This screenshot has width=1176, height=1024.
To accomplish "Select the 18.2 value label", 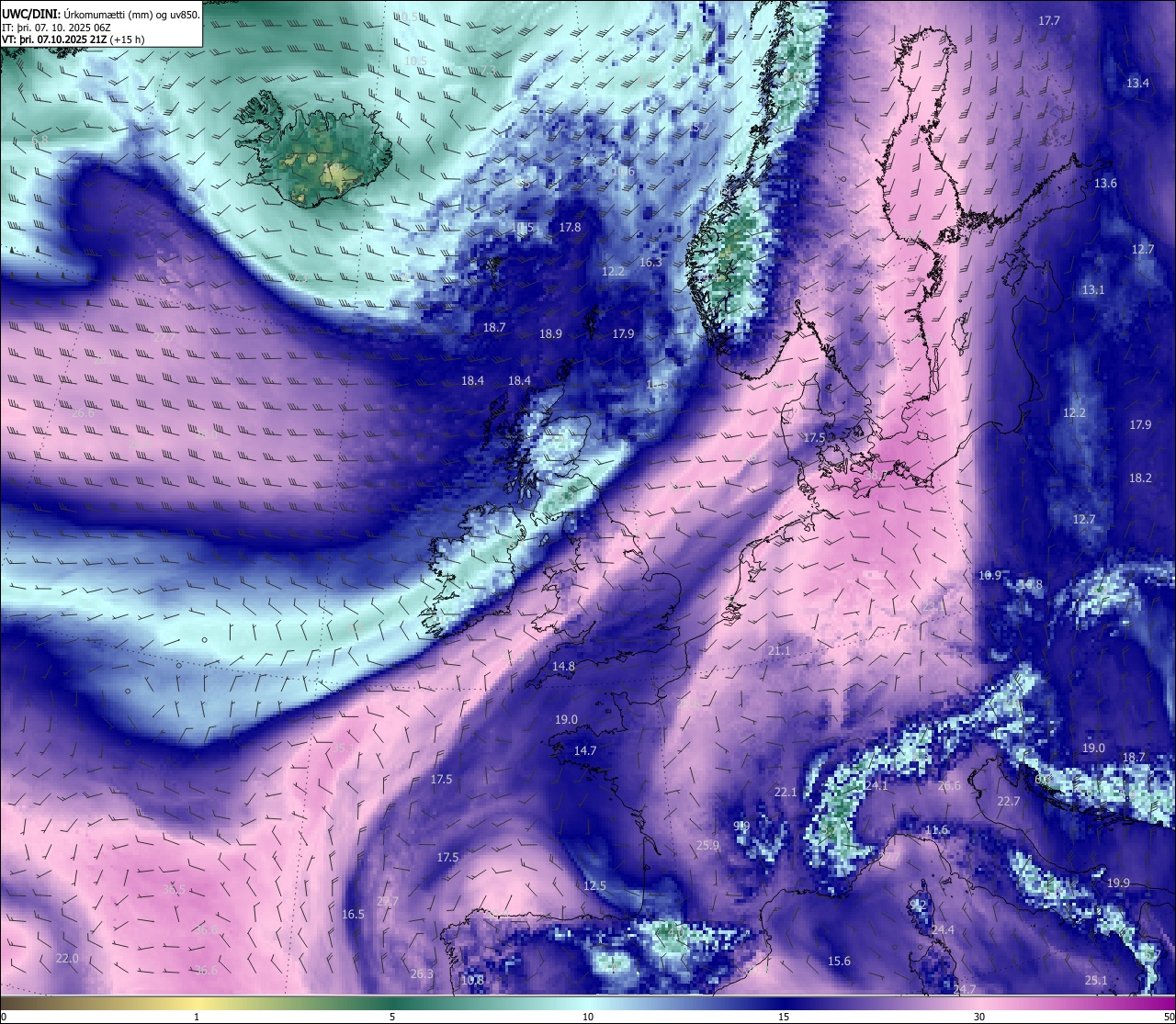I will tap(1140, 478).
